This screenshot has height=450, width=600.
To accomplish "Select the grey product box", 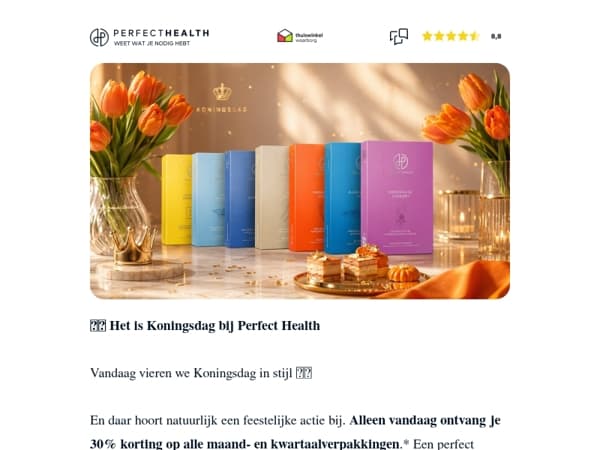I will click(x=272, y=197).
